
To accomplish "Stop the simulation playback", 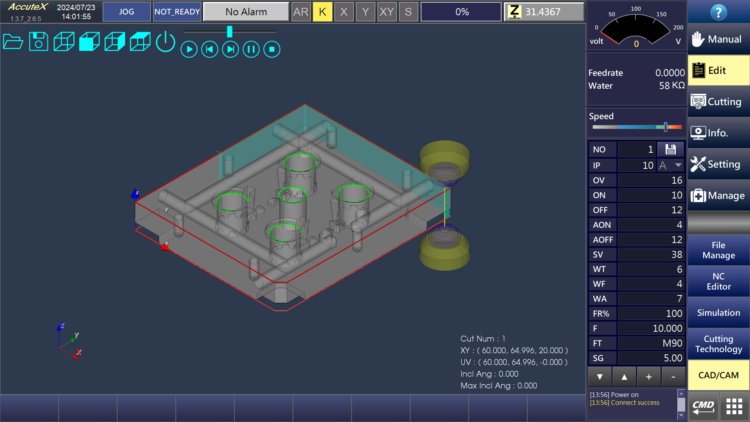I will pos(272,49).
